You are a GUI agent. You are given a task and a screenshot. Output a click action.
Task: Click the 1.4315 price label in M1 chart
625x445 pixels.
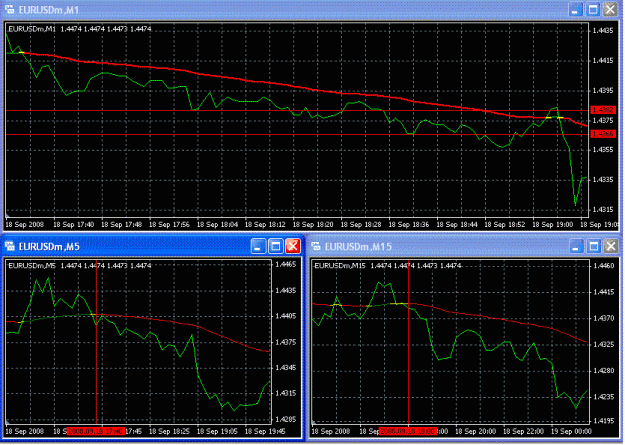tap(603, 209)
